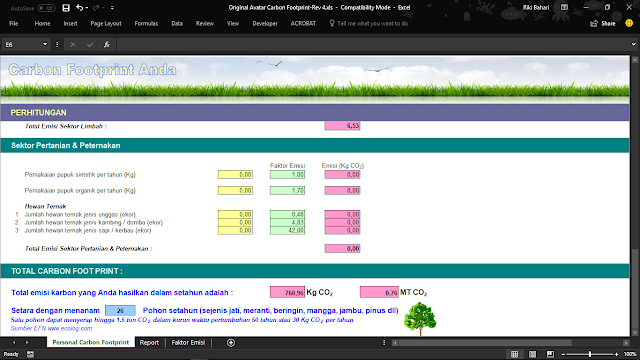This screenshot has width=640, height=360.
Task: Switch to the Insert ribbon tab
Action: click(70, 24)
